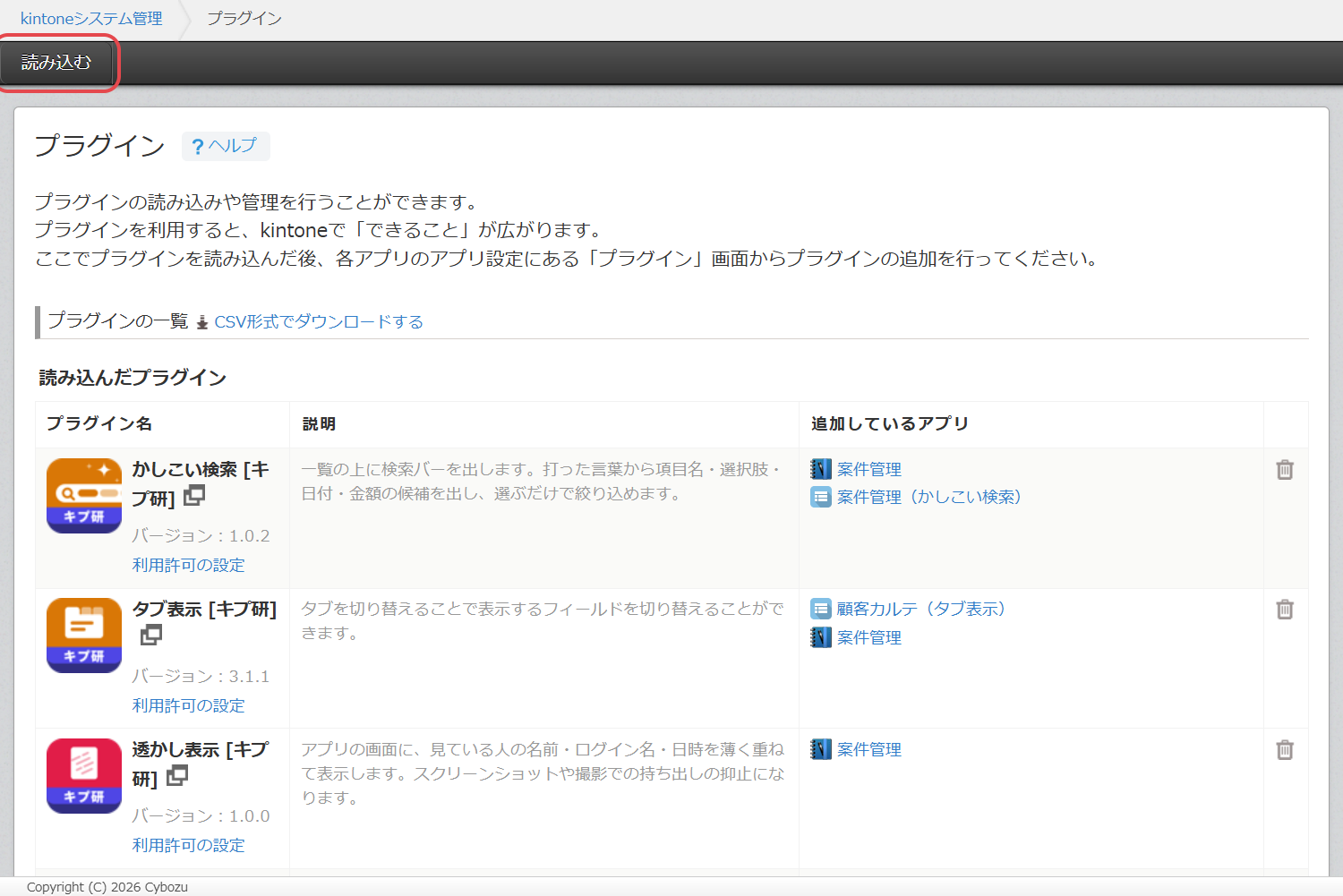The height and width of the screenshot is (896, 1343).
Task: Click the プラグインの一覧 section title
Action: point(118,320)
